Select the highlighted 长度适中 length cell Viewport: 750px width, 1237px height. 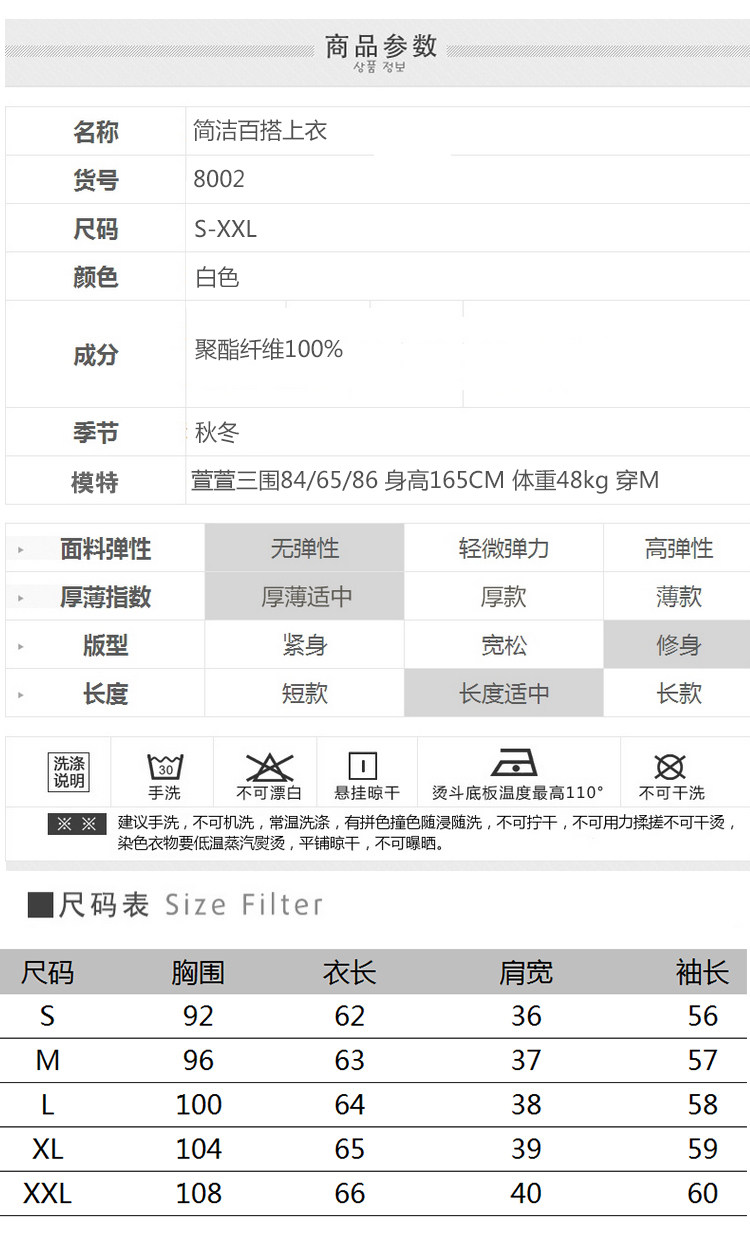[504, 693]
